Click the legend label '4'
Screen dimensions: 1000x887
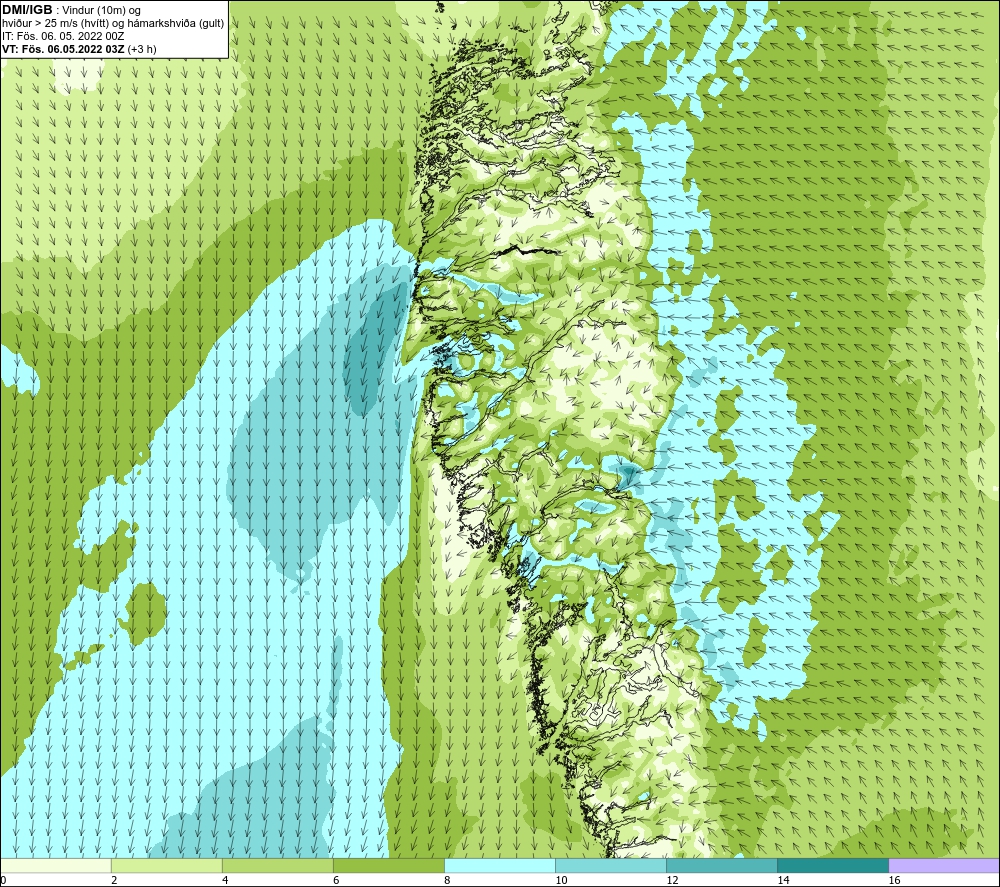tap(225, 881)
